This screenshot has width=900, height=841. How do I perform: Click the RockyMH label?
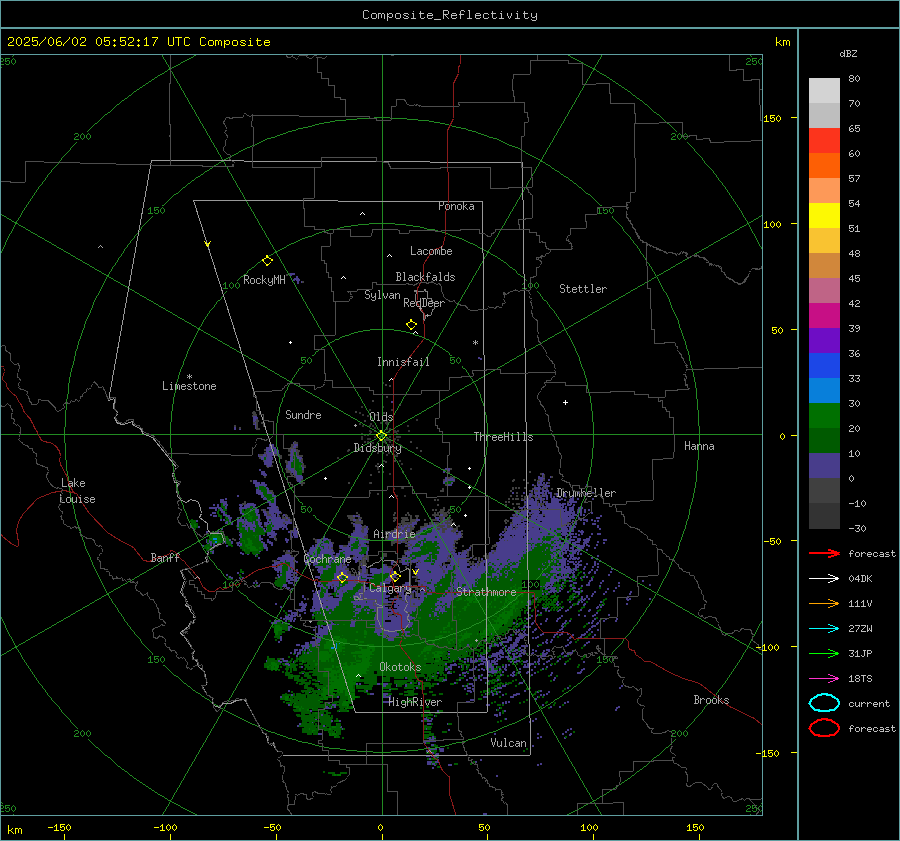click(x=264, y=280)
